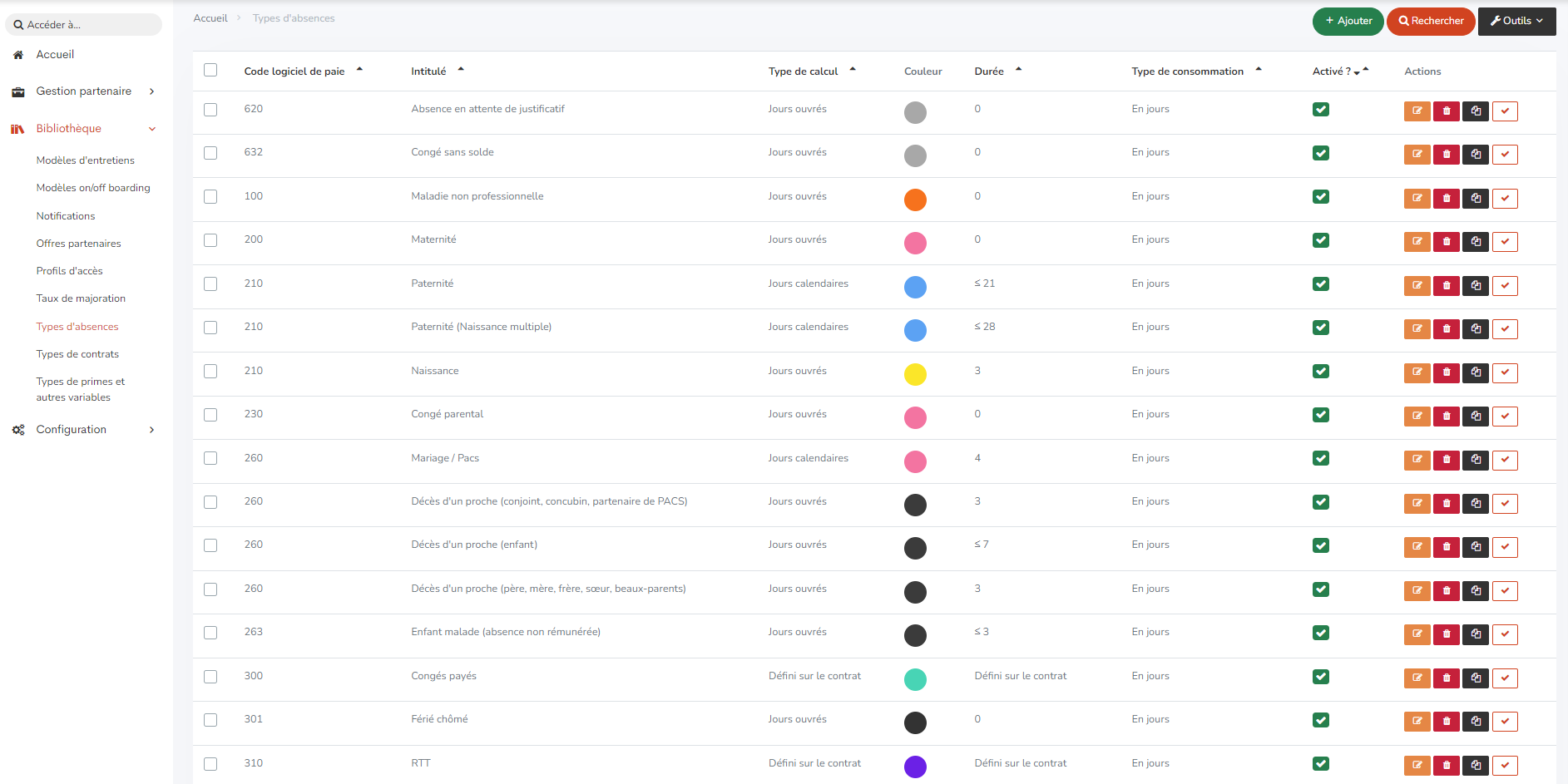
Task: Click the checkmark action for Férié chômé
Action: click(1505, 722)
